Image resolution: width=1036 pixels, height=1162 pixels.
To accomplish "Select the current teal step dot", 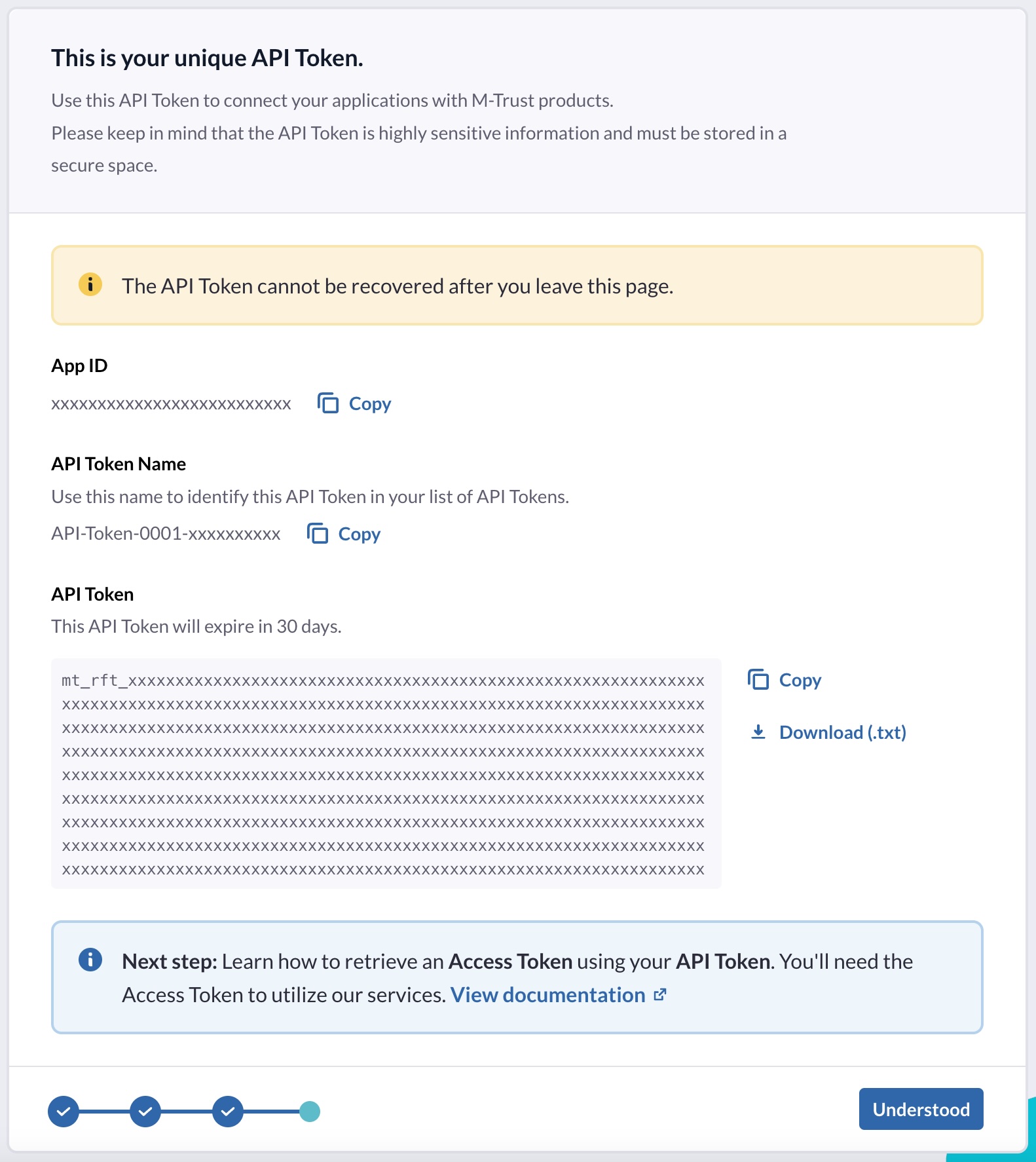I will 310,1112.
